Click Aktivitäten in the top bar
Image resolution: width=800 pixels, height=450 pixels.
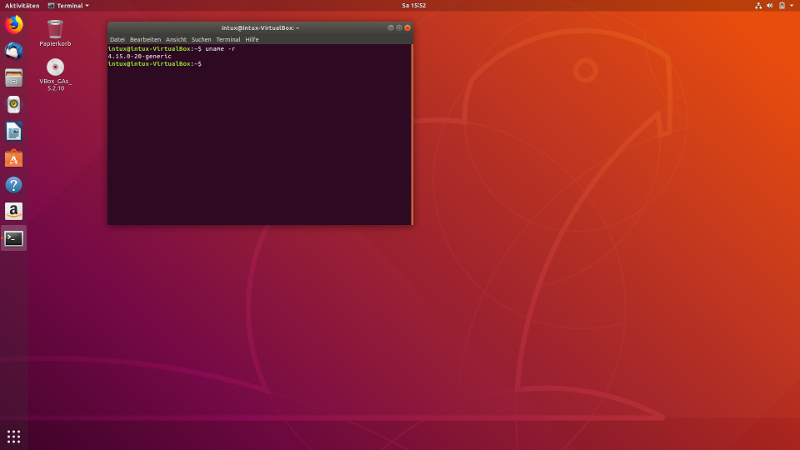point(22,6)
